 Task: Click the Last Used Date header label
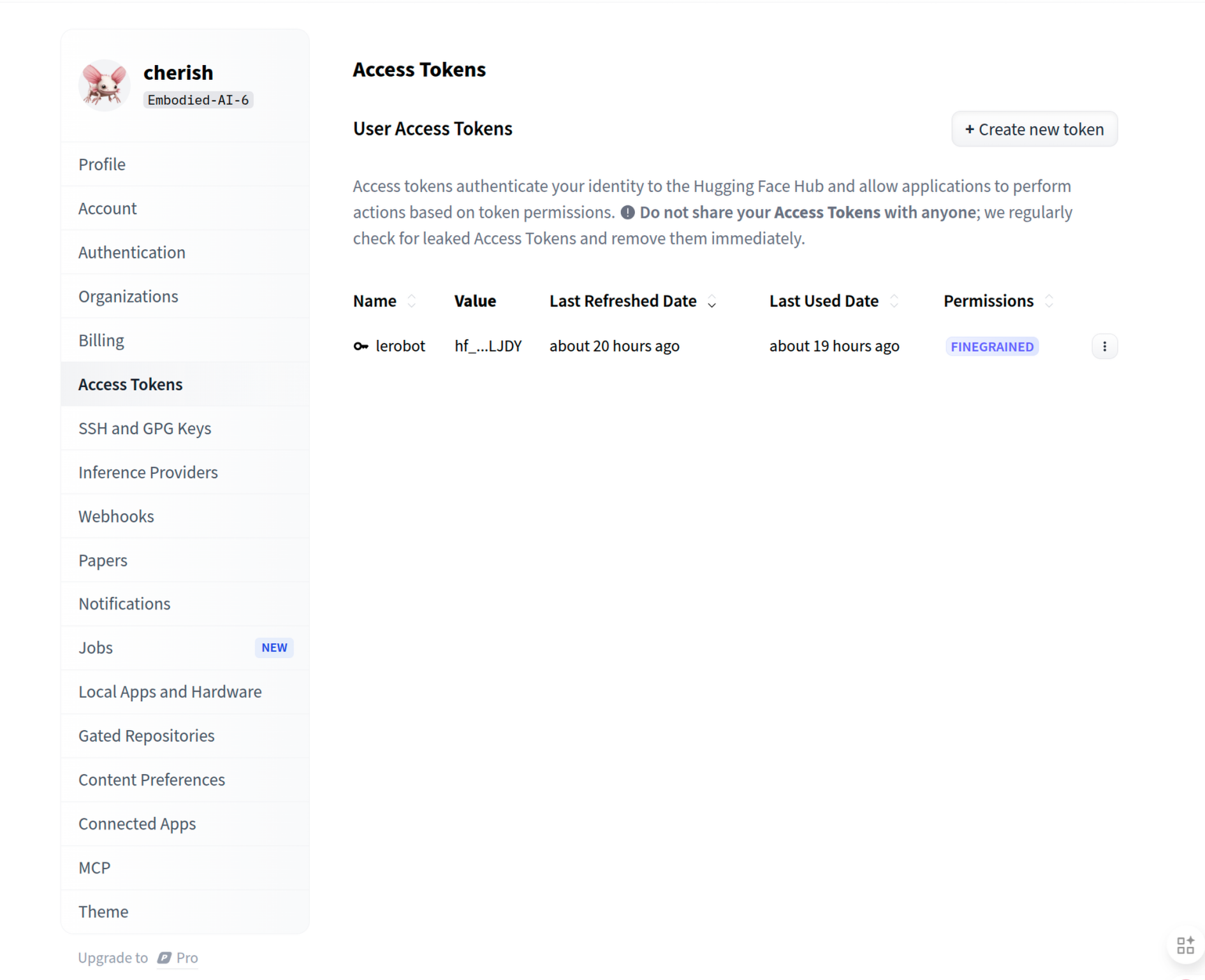tap(824, 301)
